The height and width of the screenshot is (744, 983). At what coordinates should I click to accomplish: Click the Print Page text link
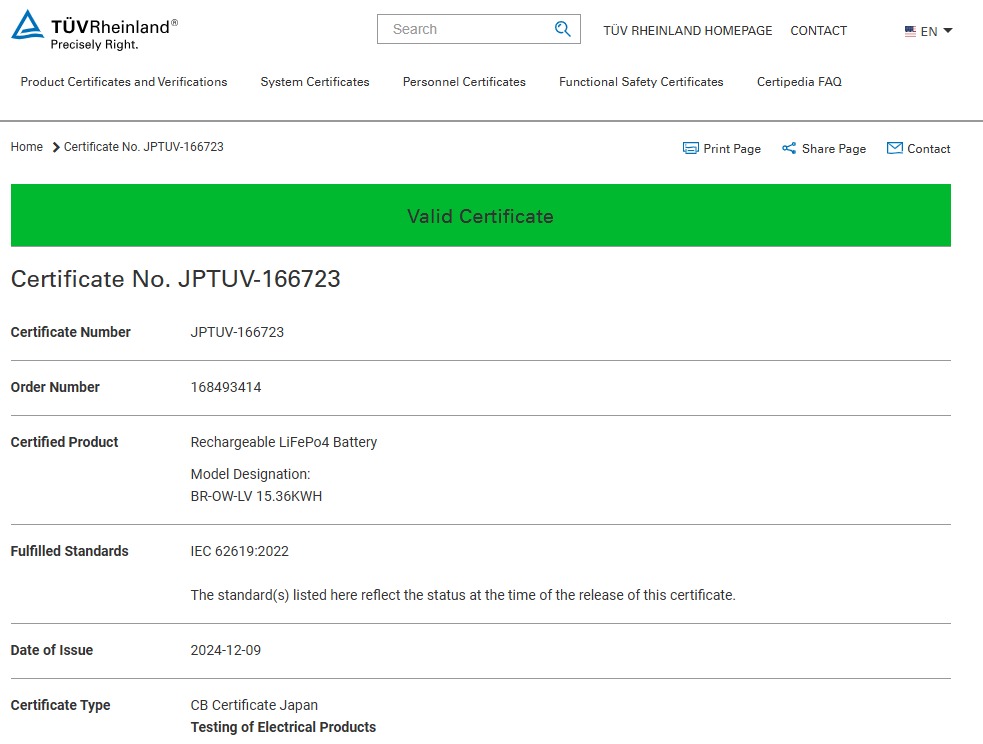coord(732,149)
